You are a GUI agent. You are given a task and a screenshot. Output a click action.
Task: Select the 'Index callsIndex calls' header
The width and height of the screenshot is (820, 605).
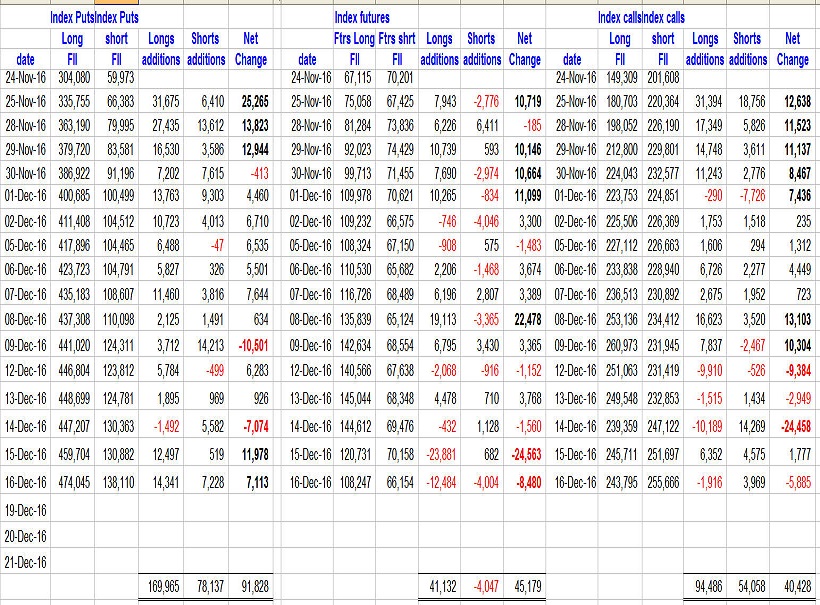coord(641,18)
